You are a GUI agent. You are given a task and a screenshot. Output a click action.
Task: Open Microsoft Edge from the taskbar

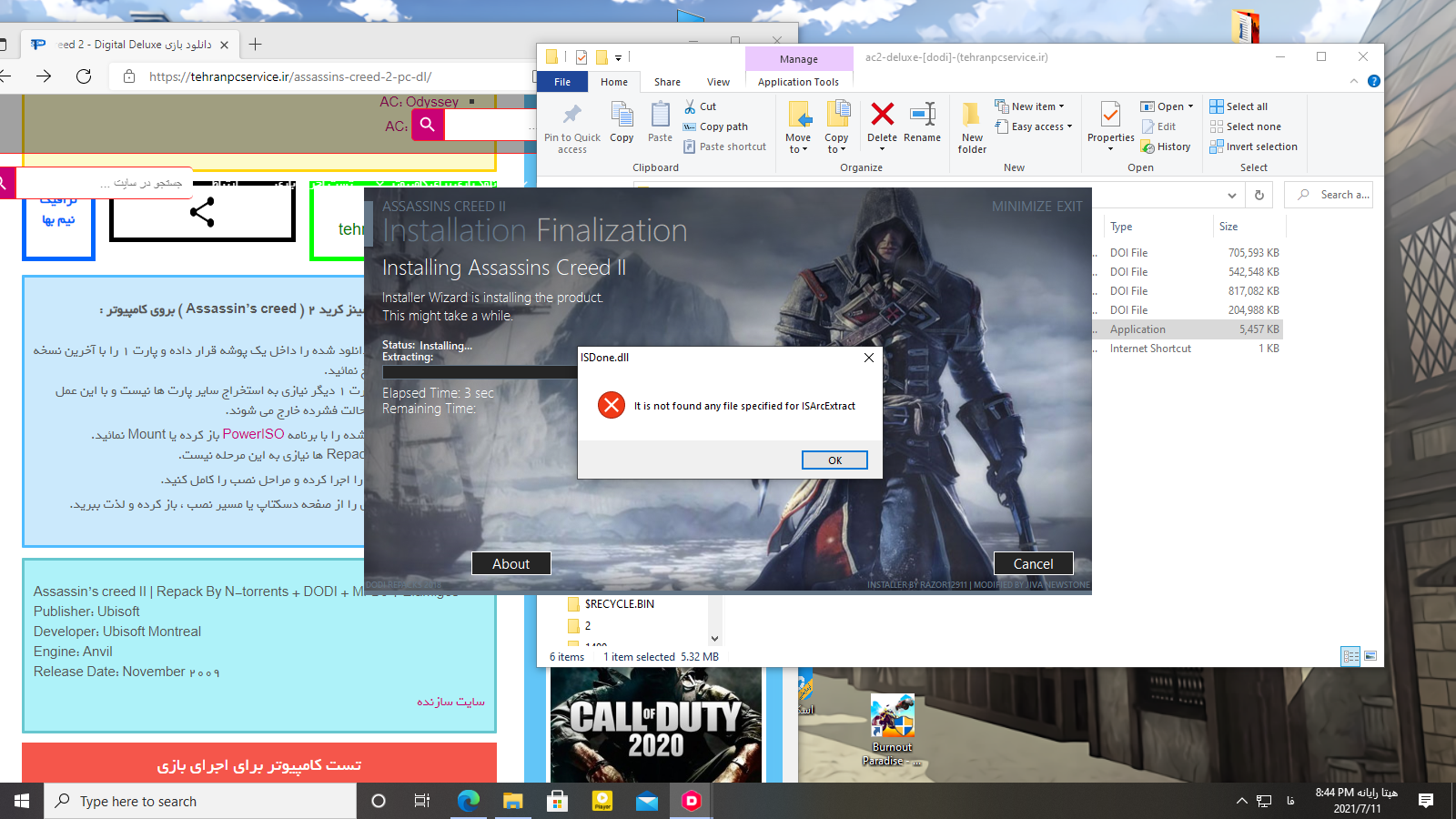point(468,801)
